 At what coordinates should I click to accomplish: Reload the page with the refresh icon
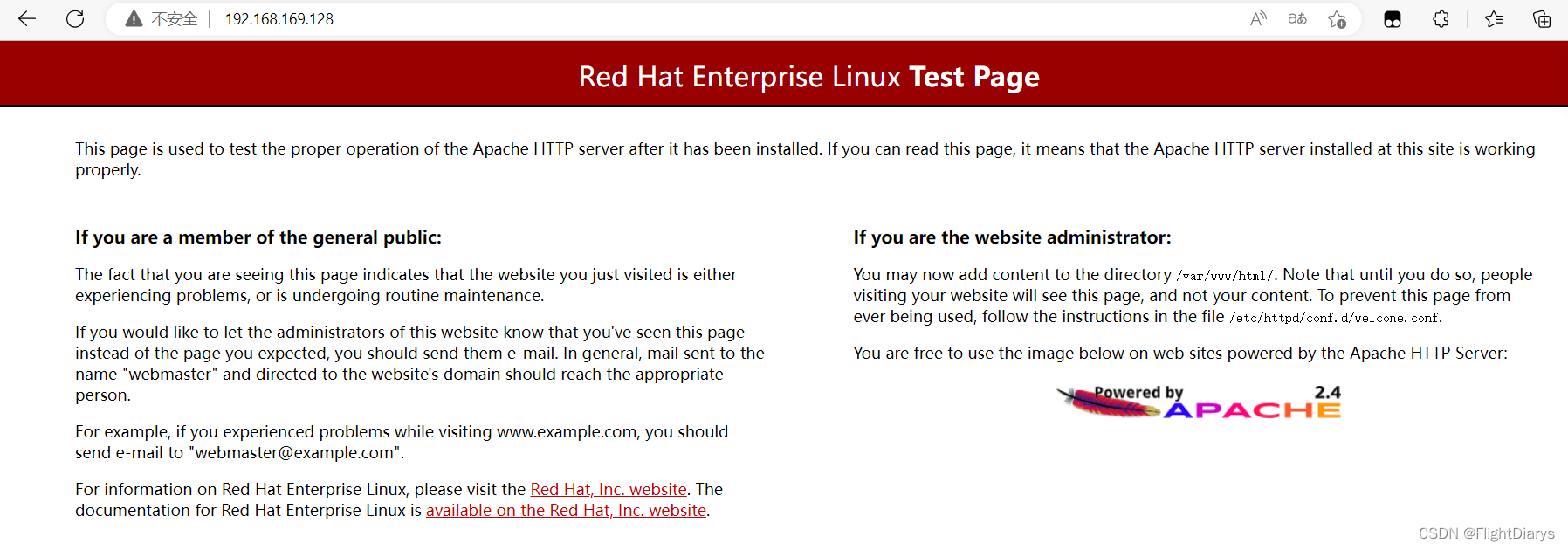click(75, 18)
